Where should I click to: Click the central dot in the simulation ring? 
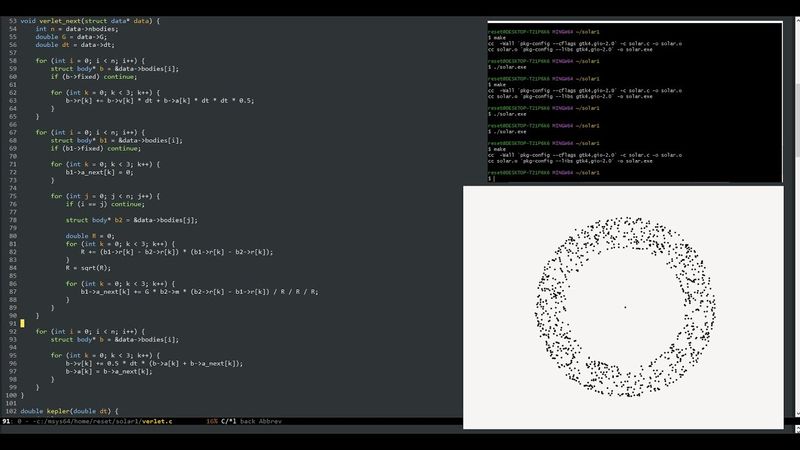pos(625,307)
